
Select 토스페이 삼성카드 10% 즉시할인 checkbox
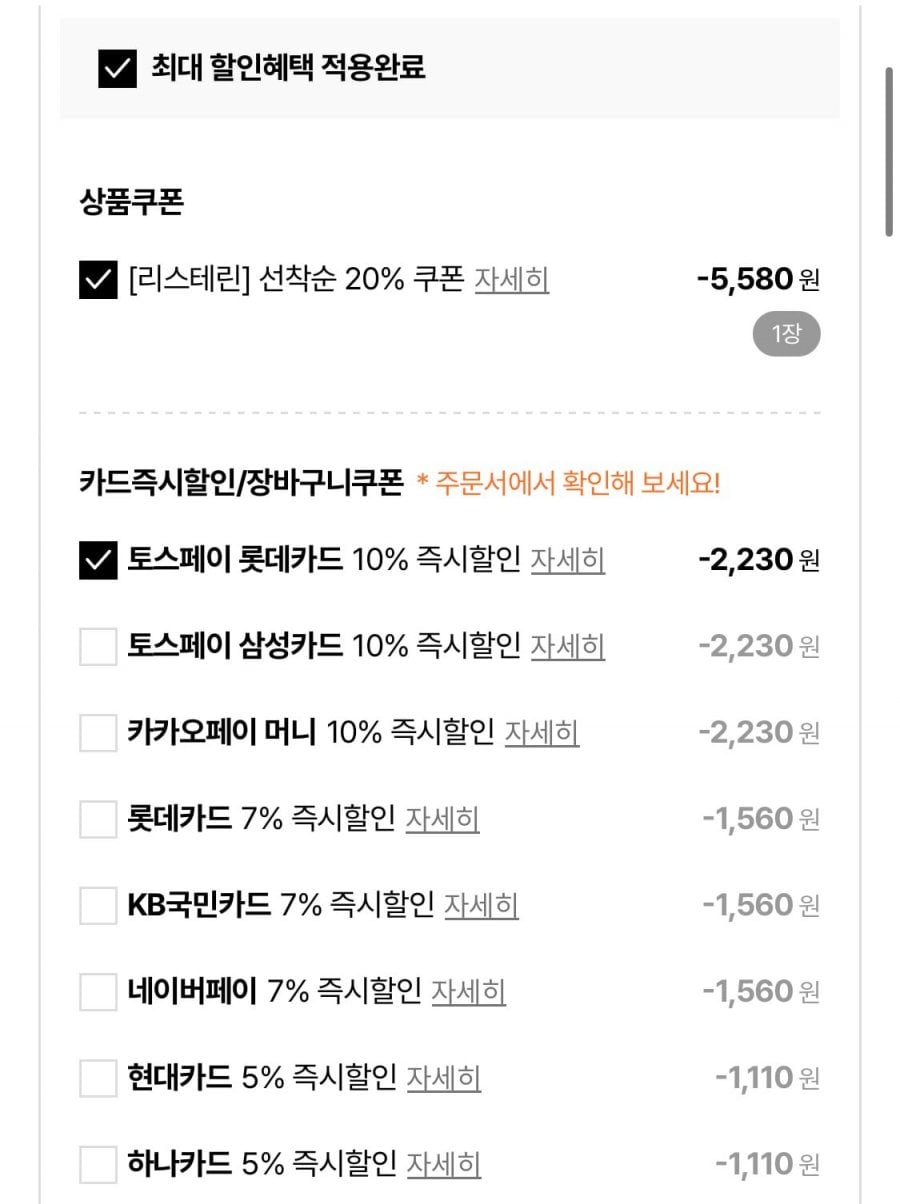click(98, 647)
